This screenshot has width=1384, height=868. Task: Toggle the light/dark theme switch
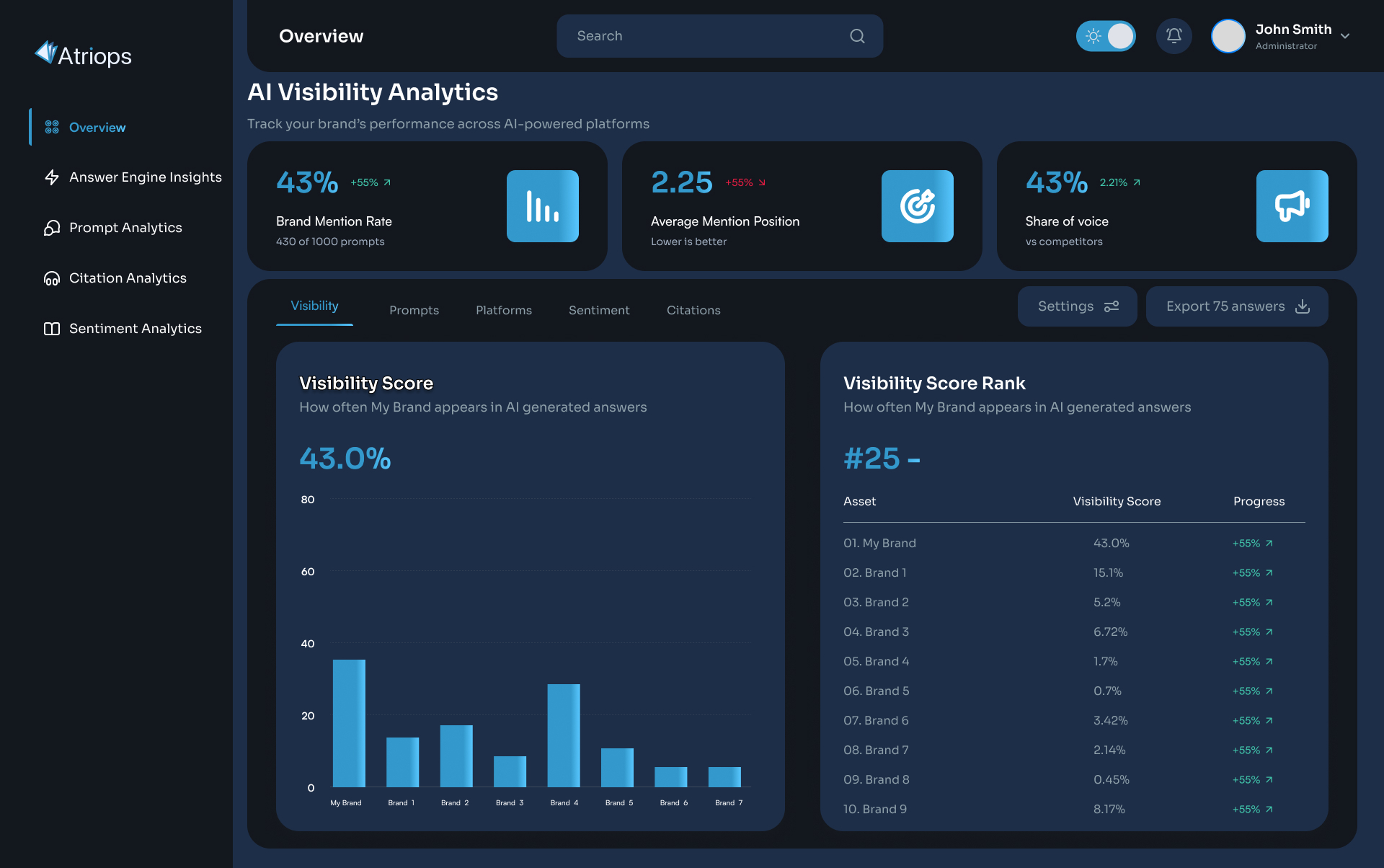(x=1106, y=36)
